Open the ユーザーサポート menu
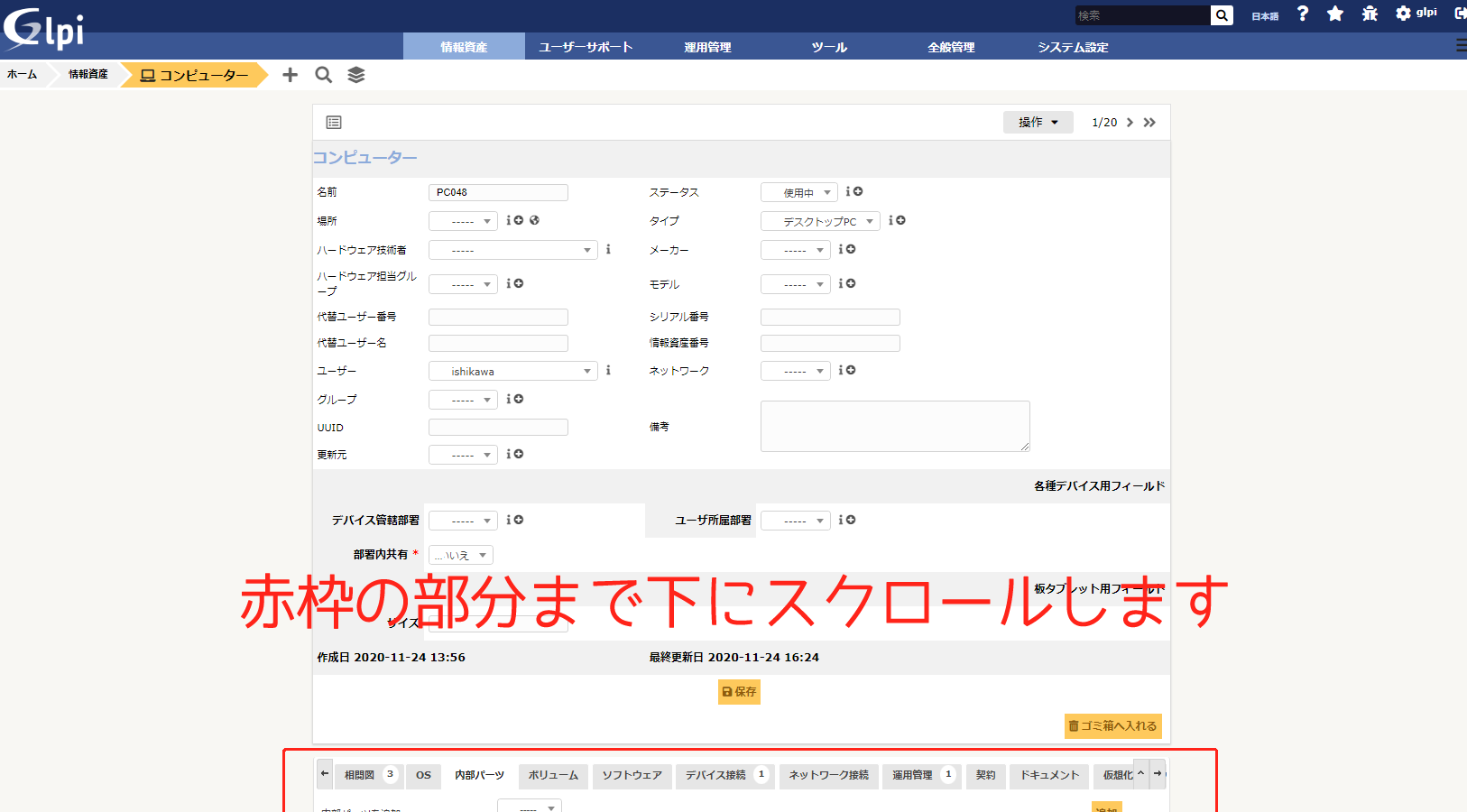This screenshot has width=1467, height=812. click(586, 47)
